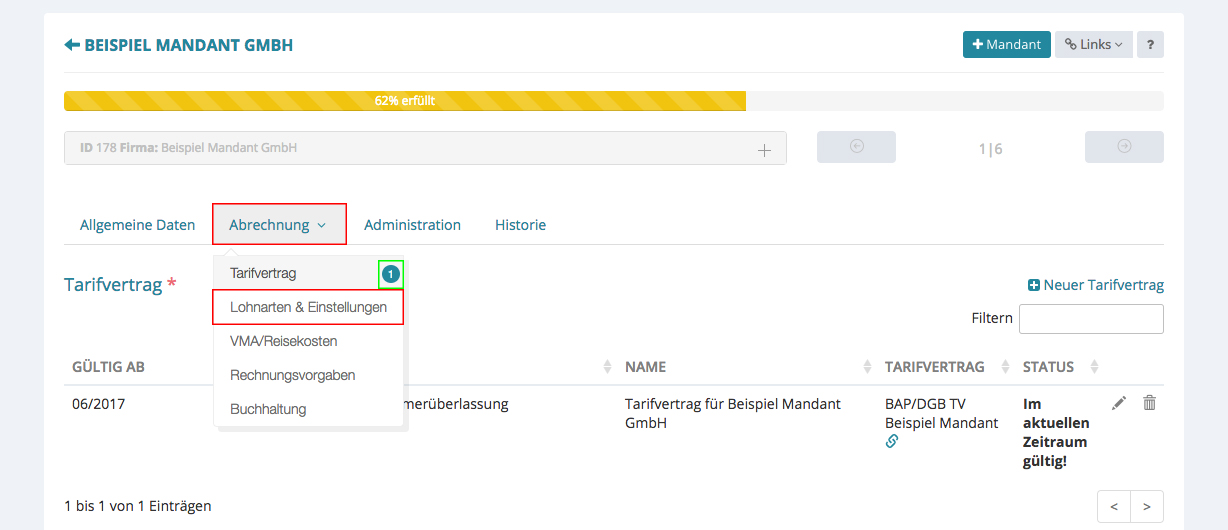
Task: Click the + Mandant button
Action: tap(1006, 45)
